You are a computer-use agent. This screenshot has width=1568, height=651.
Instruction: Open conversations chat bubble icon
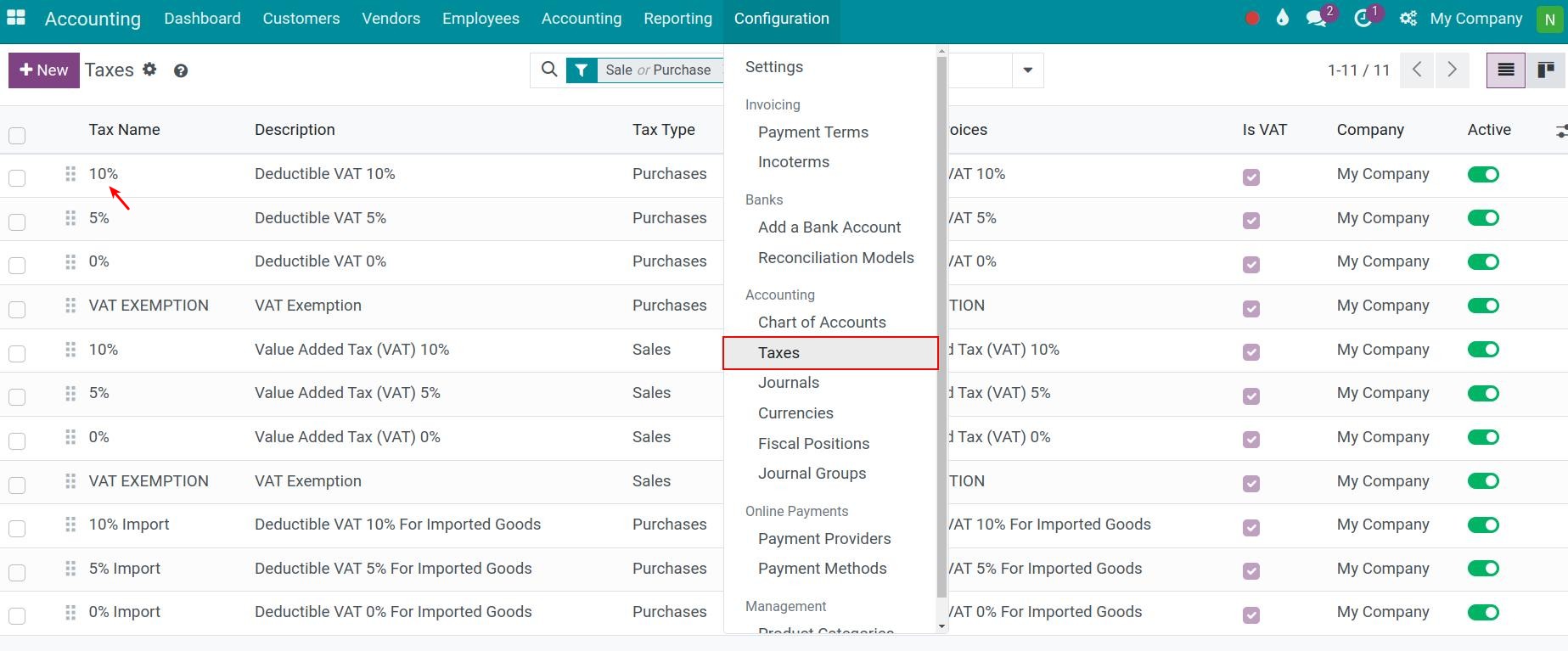[x=1317, y=18]
